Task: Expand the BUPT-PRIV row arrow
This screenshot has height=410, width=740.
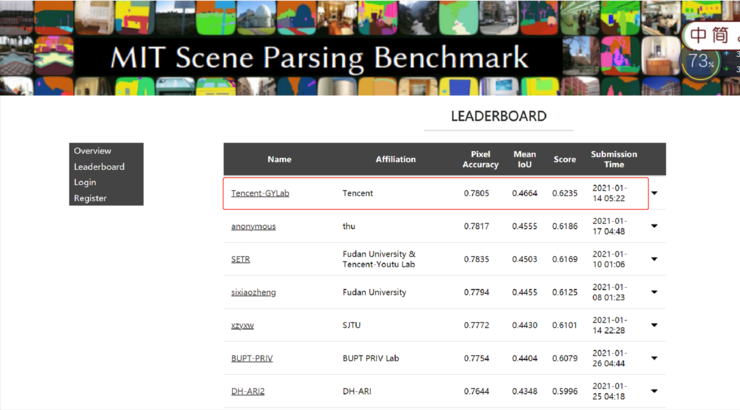Action: click(x=654, y=358)
